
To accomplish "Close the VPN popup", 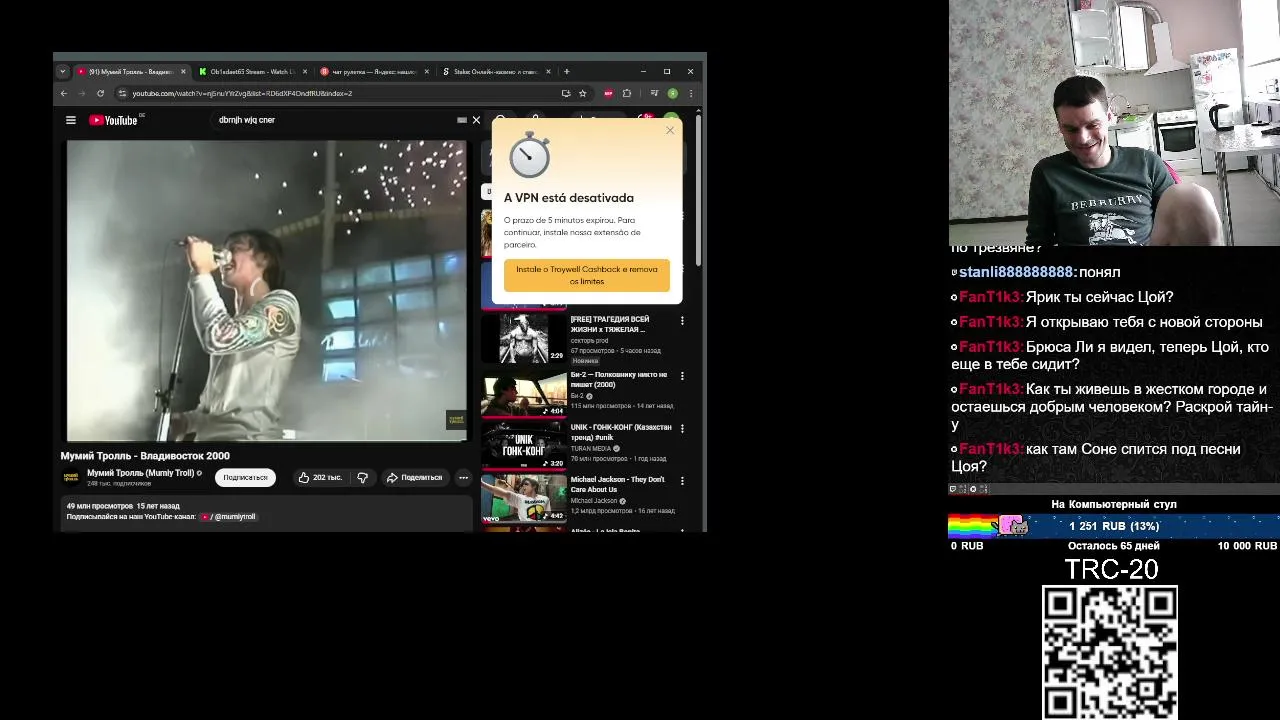I will pyautogui.click(x=670, y=130).
